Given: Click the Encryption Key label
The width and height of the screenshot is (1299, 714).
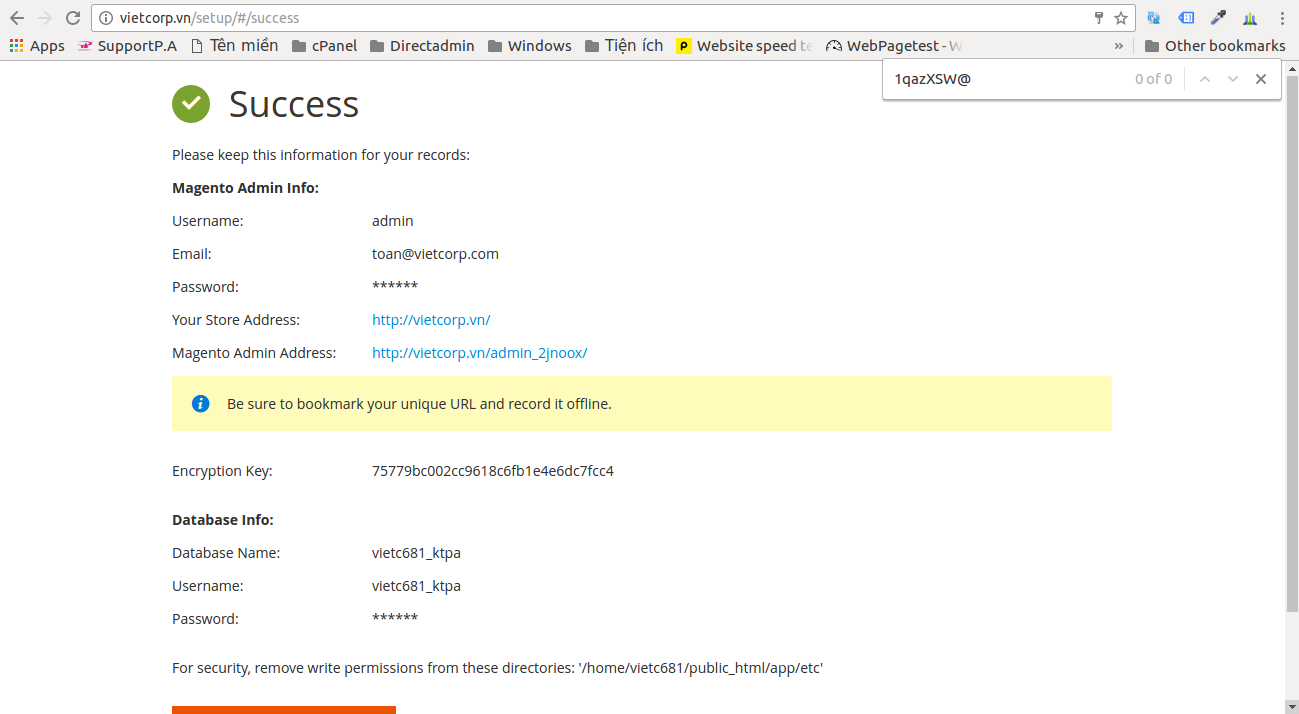Looking at the screenshot, I should 222,471.
